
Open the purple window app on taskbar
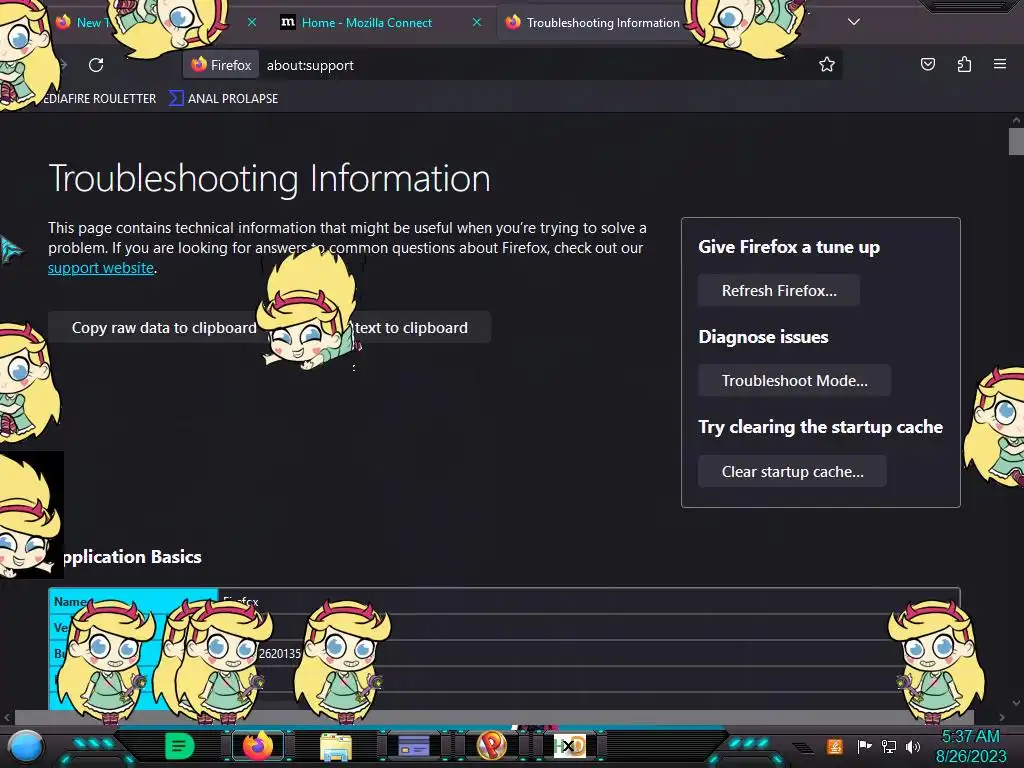click(x=413, y=746)
